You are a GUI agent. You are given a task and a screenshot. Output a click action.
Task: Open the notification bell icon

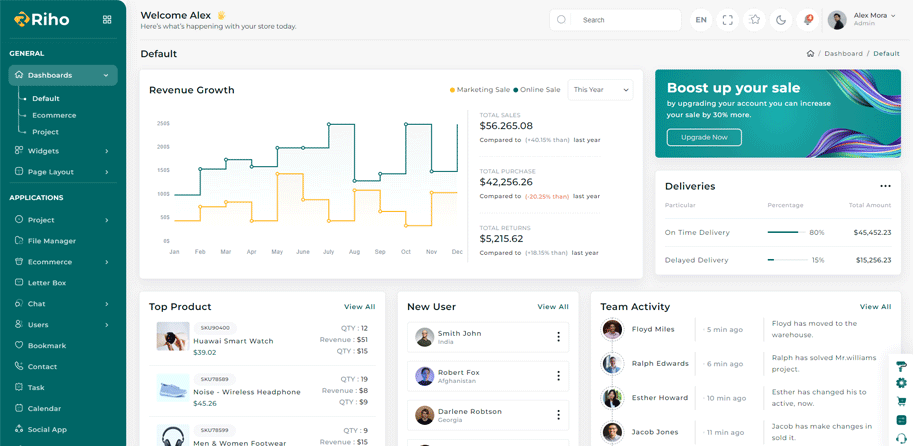(x=807, y=20)
